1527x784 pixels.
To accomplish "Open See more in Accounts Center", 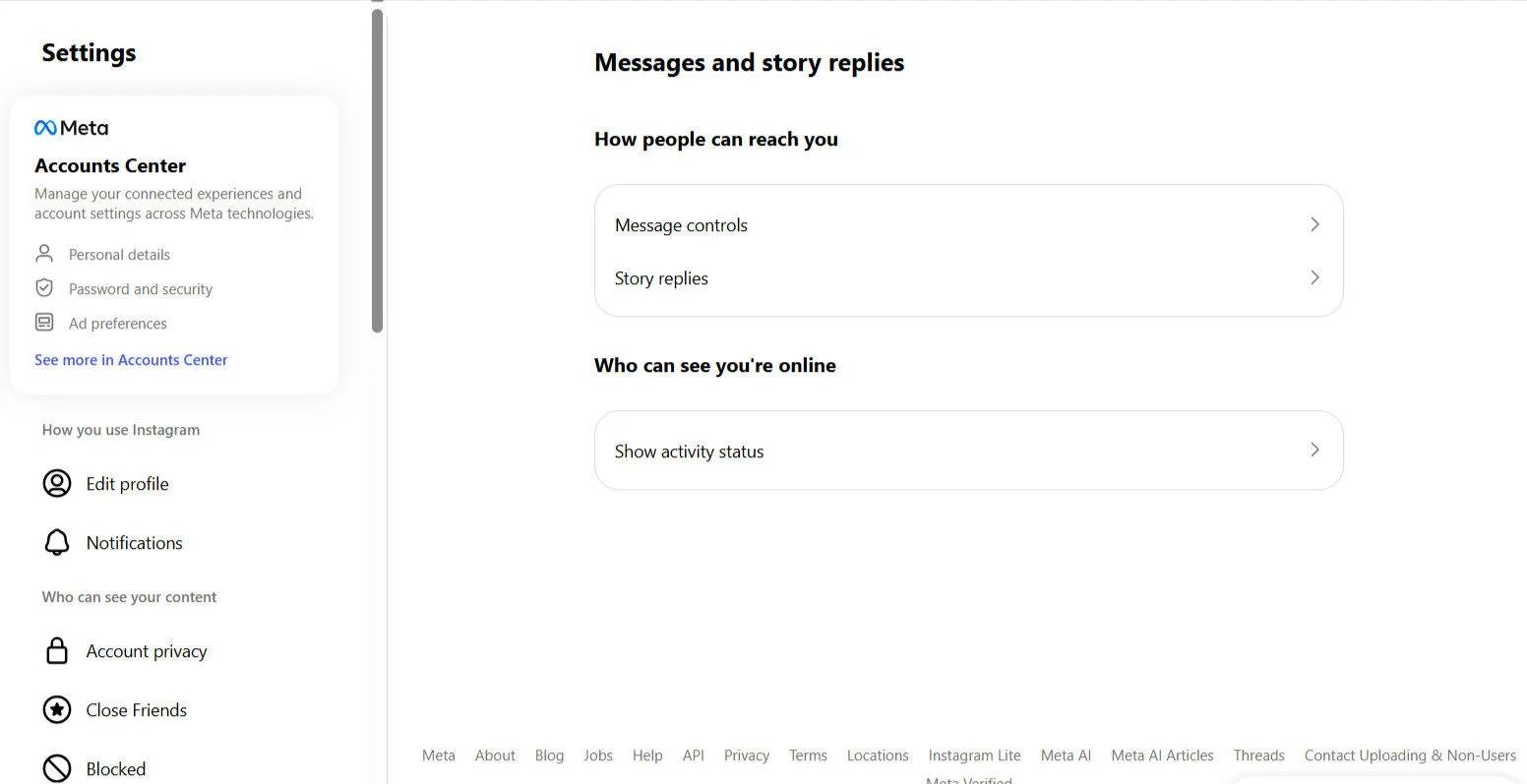I will point(131,359).
